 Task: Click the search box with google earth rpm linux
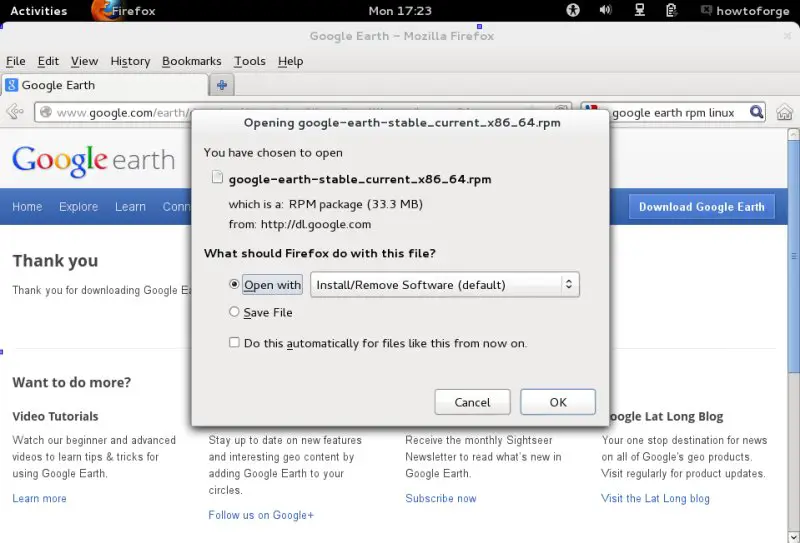tap(673, 113)
